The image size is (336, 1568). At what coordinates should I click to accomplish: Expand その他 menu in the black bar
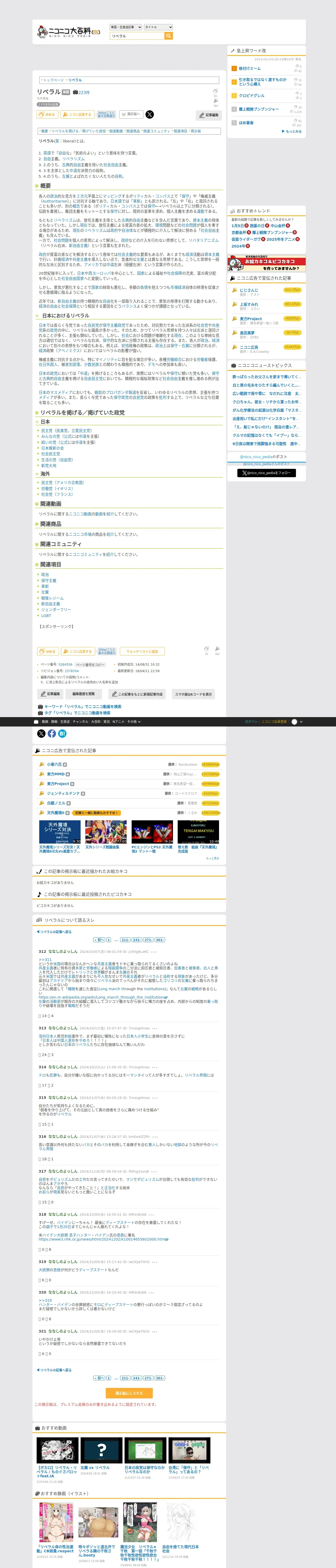click(133, 722)
